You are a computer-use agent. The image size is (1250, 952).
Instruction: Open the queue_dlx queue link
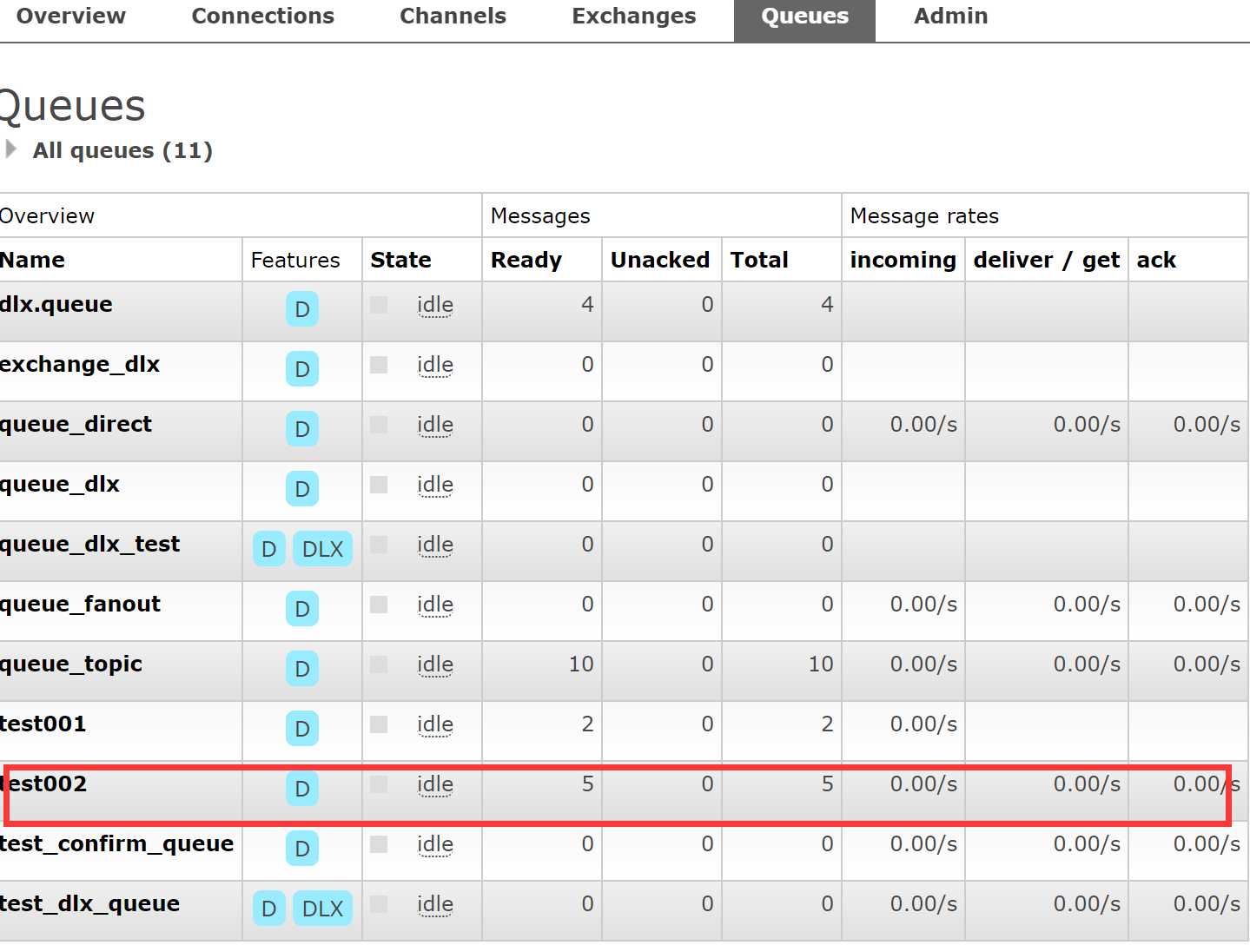point(60,485)
